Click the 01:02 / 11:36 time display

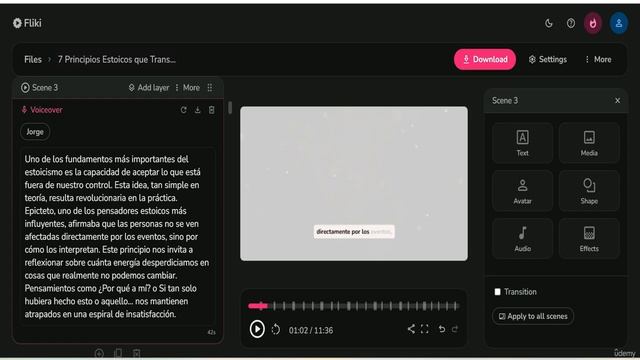coord(311,330)
